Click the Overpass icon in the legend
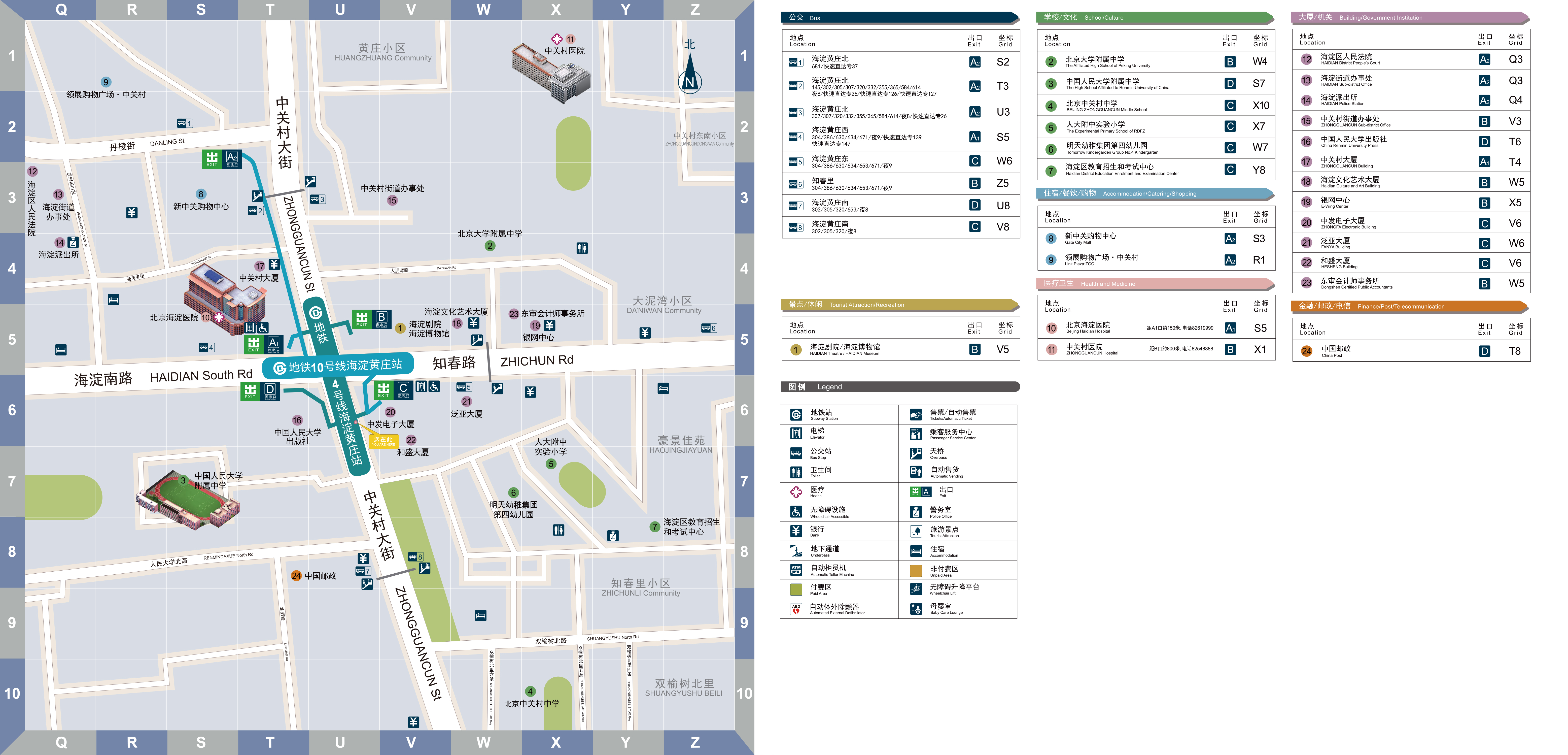1568x755 pixels. [916, 453]
